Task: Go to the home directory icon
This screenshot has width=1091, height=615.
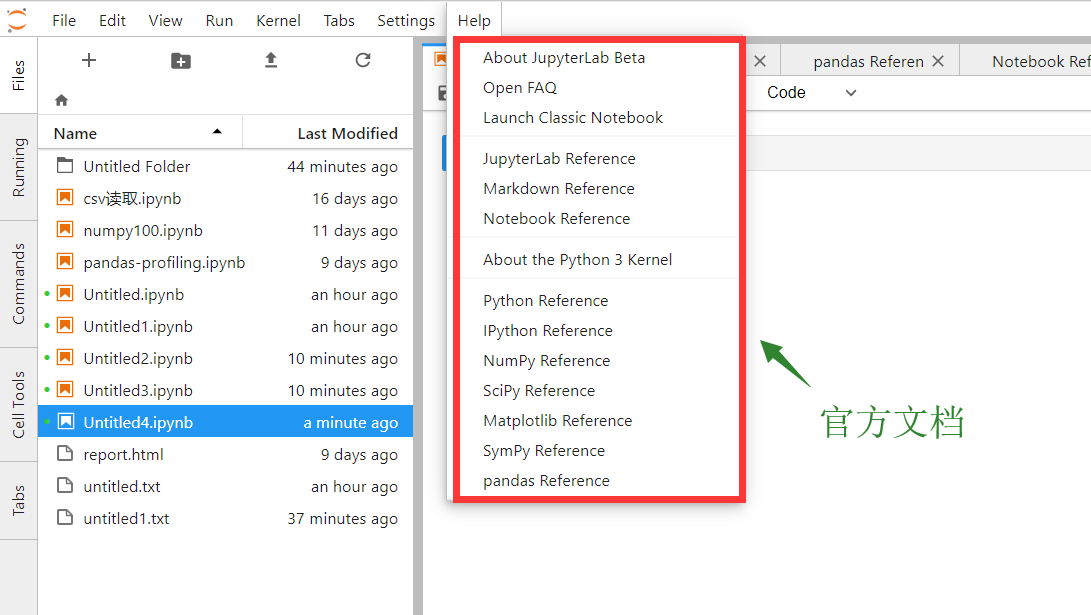Action: pos(61,100)
